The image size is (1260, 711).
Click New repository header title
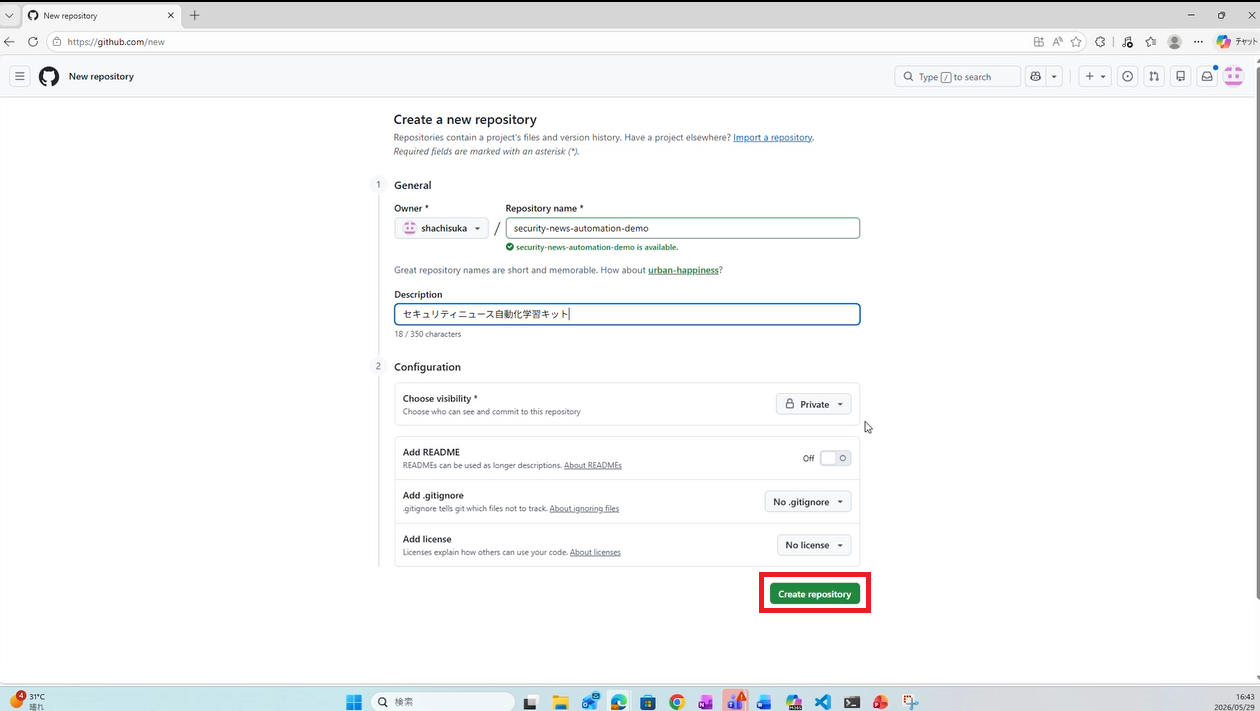click(101, 76)
